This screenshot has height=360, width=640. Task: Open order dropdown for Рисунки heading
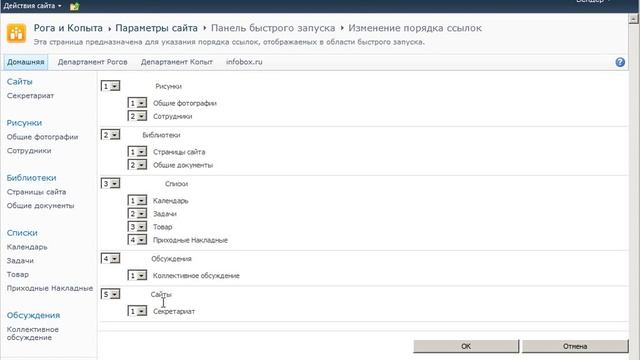click(x=110, y=86)
